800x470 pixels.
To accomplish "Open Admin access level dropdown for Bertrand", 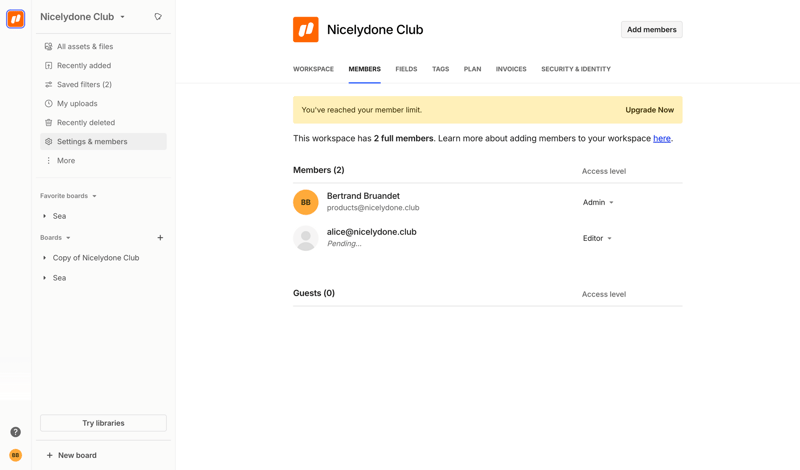I will pyautogui.click(x=598, y=203).
